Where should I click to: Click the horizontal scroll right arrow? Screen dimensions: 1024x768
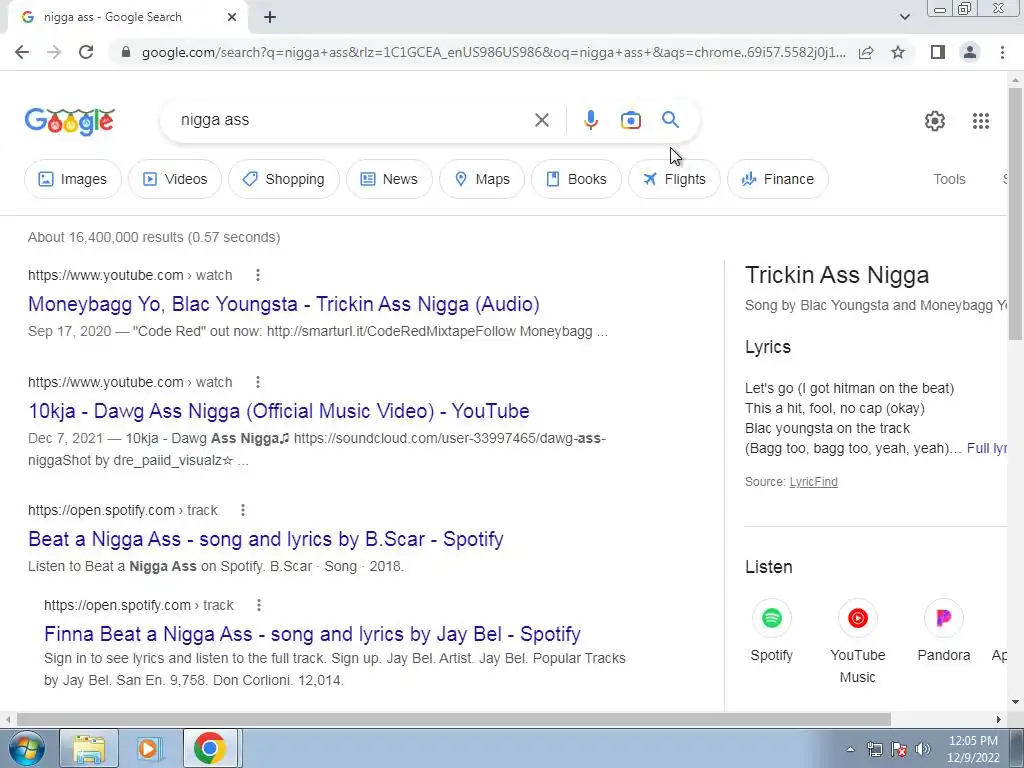click(x=999, y=719)
